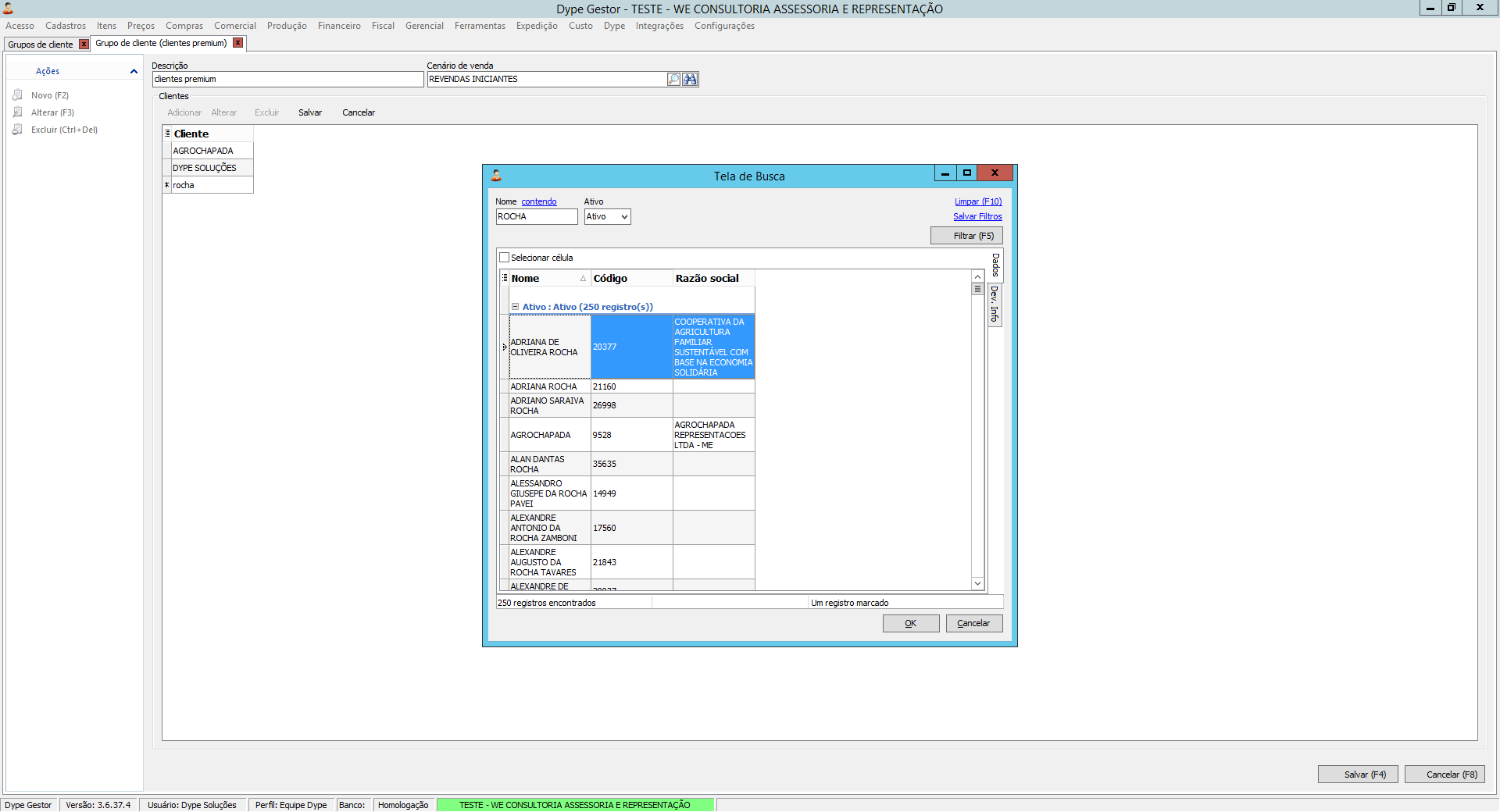Click the Nome search field containing ROCHA
The image size is (1500, 812).
coord(537,217)
